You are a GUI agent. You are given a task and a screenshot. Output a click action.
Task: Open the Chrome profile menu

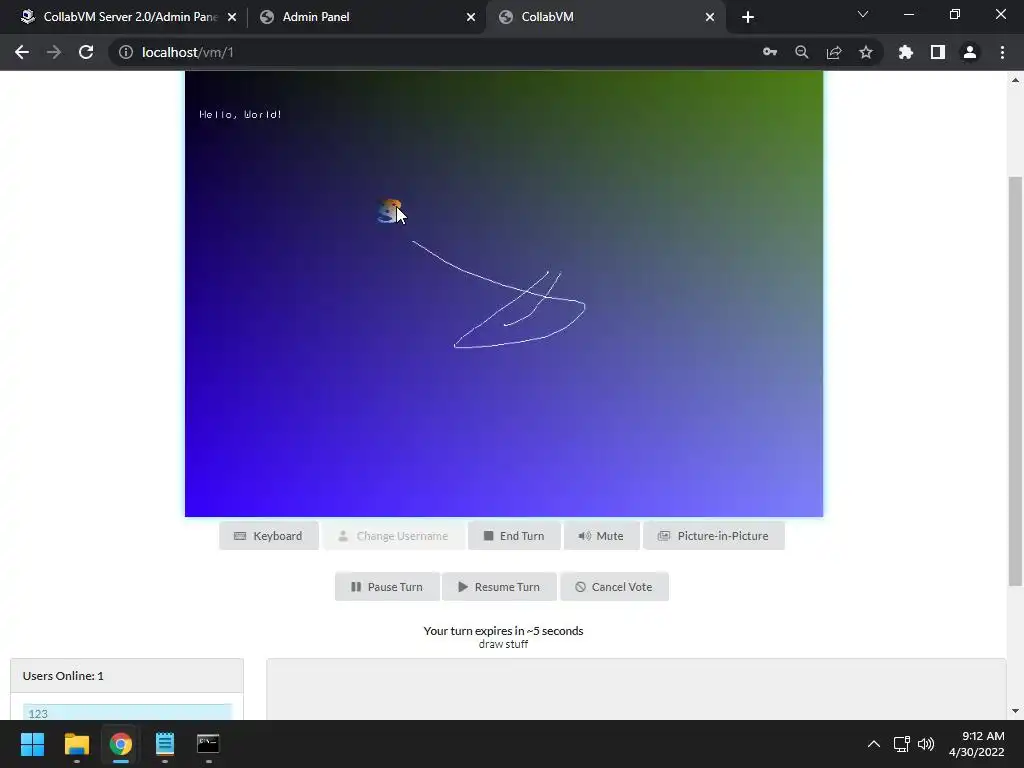coord(970,52)
